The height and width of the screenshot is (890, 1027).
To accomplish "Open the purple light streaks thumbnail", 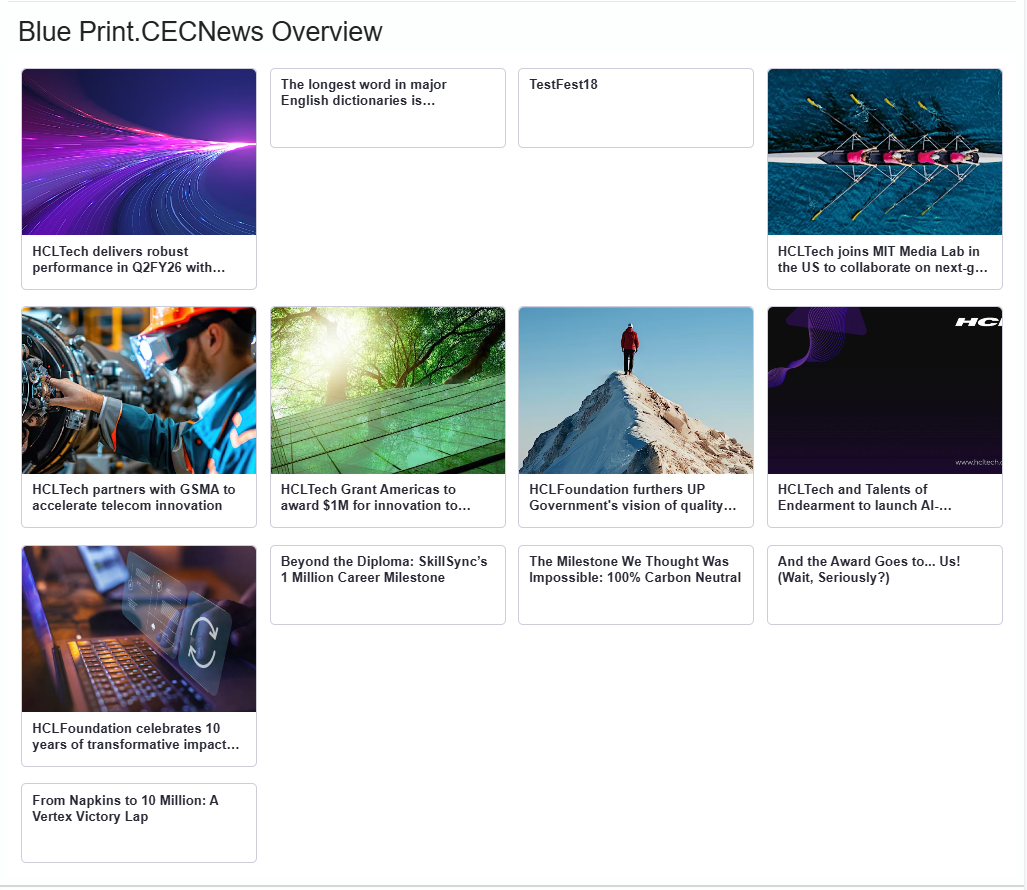I will 139,152.
